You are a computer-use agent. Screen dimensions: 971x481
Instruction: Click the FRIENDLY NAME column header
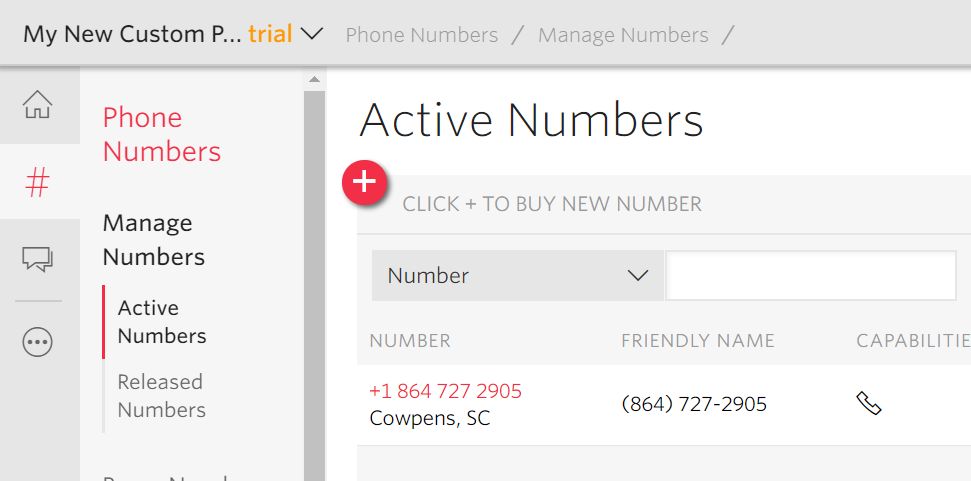tap(698, 340)
